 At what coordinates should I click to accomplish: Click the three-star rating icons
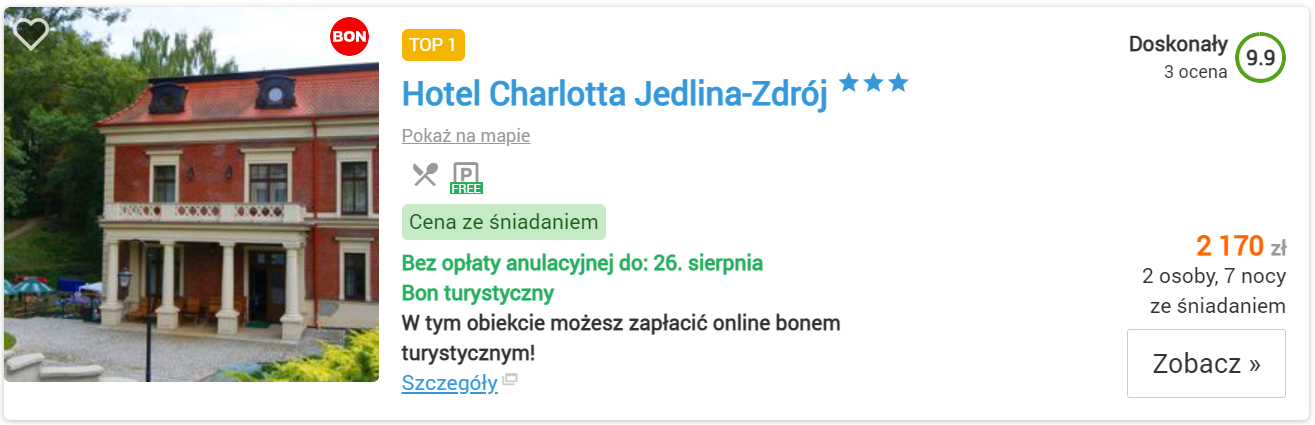(x=873, y=83)
